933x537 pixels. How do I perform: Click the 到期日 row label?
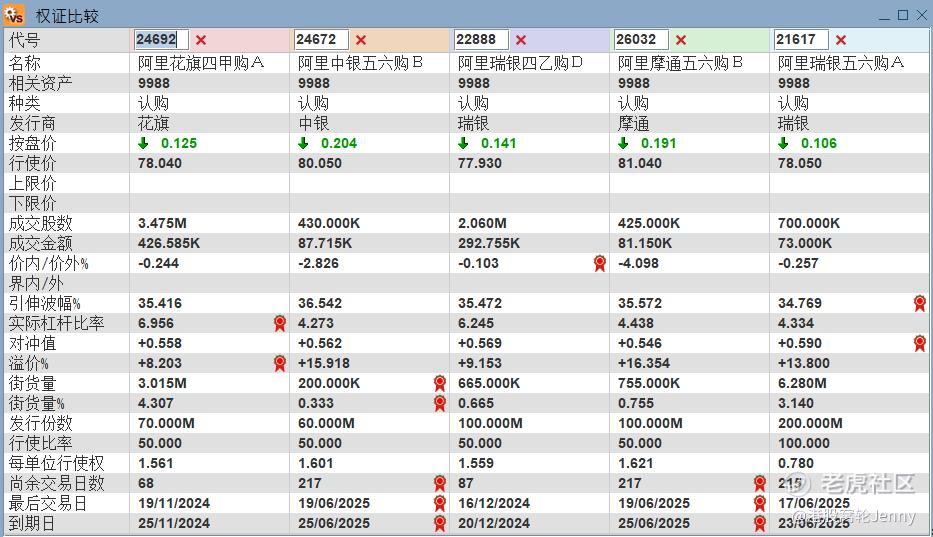coord(32,524)
